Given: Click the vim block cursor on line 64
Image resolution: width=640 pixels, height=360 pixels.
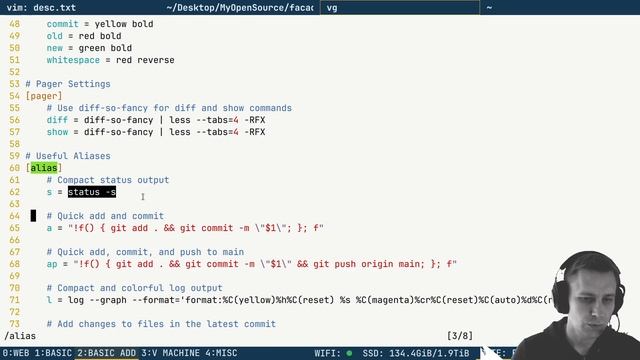Looking at the screenshot, I should tap(33, 216).
